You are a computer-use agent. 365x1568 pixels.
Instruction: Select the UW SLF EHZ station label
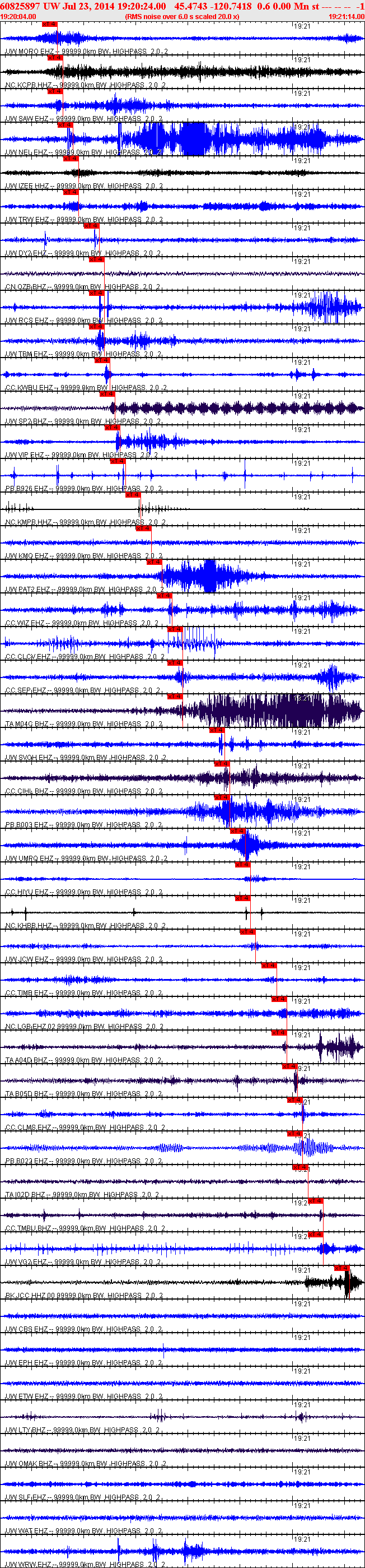(x=83, y=1496)
